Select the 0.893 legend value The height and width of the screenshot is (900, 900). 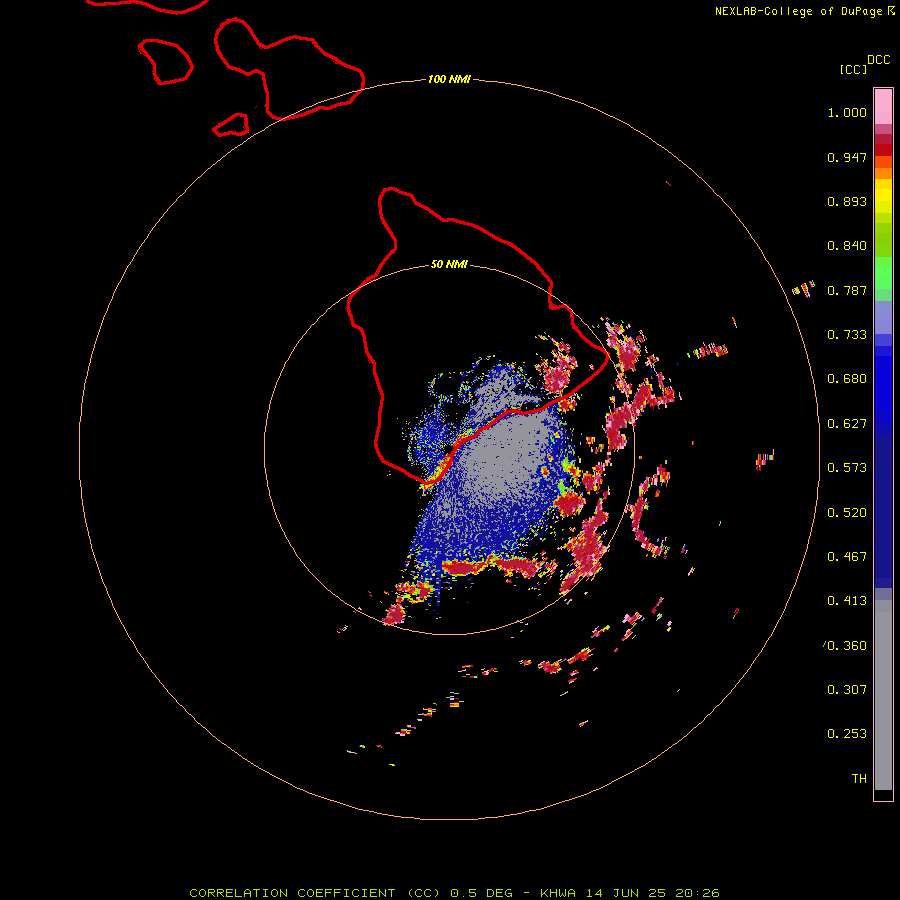coord(847,201)
